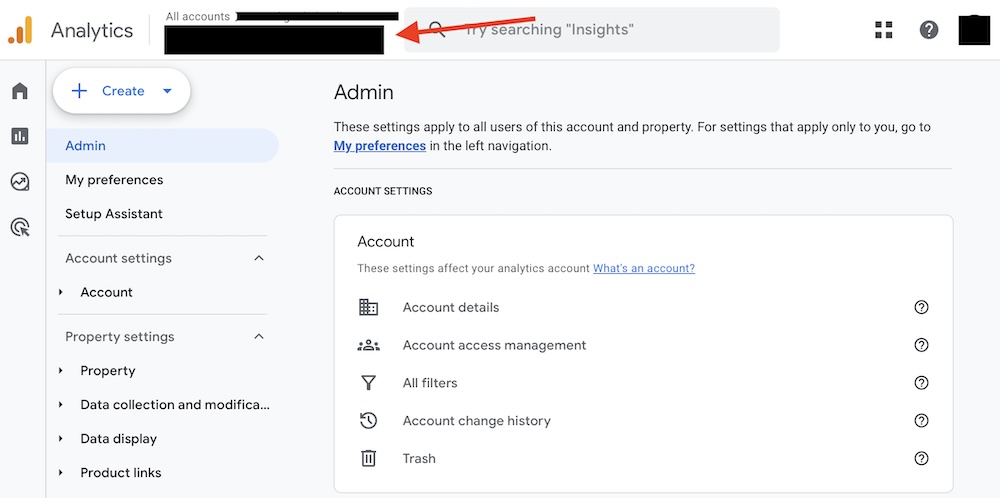The image size is (1000, 498).
Task: Collapse the Account settings section chevron
Action: pos(259,258)
